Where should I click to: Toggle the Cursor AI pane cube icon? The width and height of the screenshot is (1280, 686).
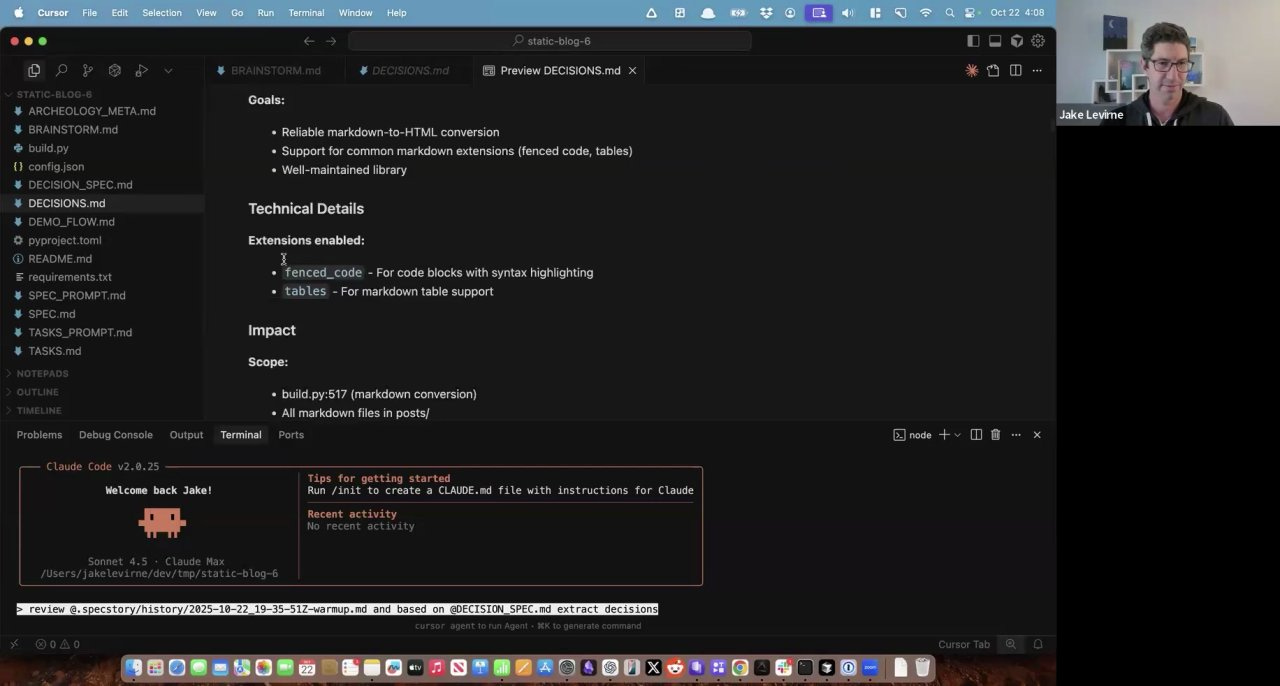point(1017,41)
